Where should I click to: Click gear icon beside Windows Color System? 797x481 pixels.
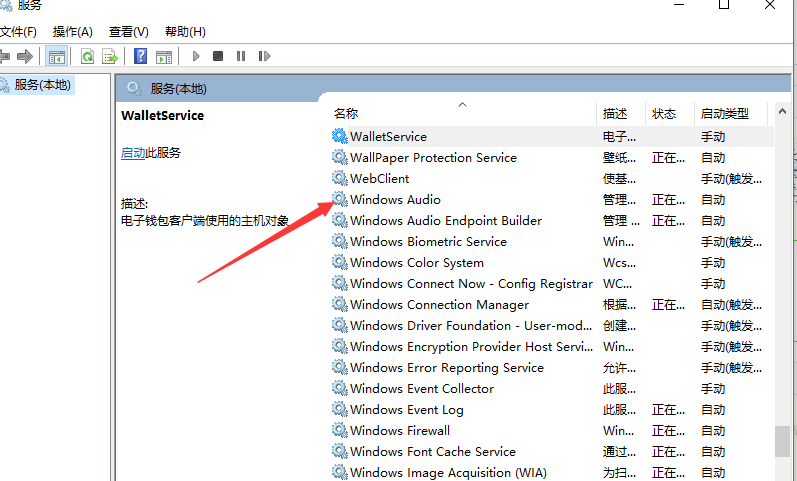(340, 262)
